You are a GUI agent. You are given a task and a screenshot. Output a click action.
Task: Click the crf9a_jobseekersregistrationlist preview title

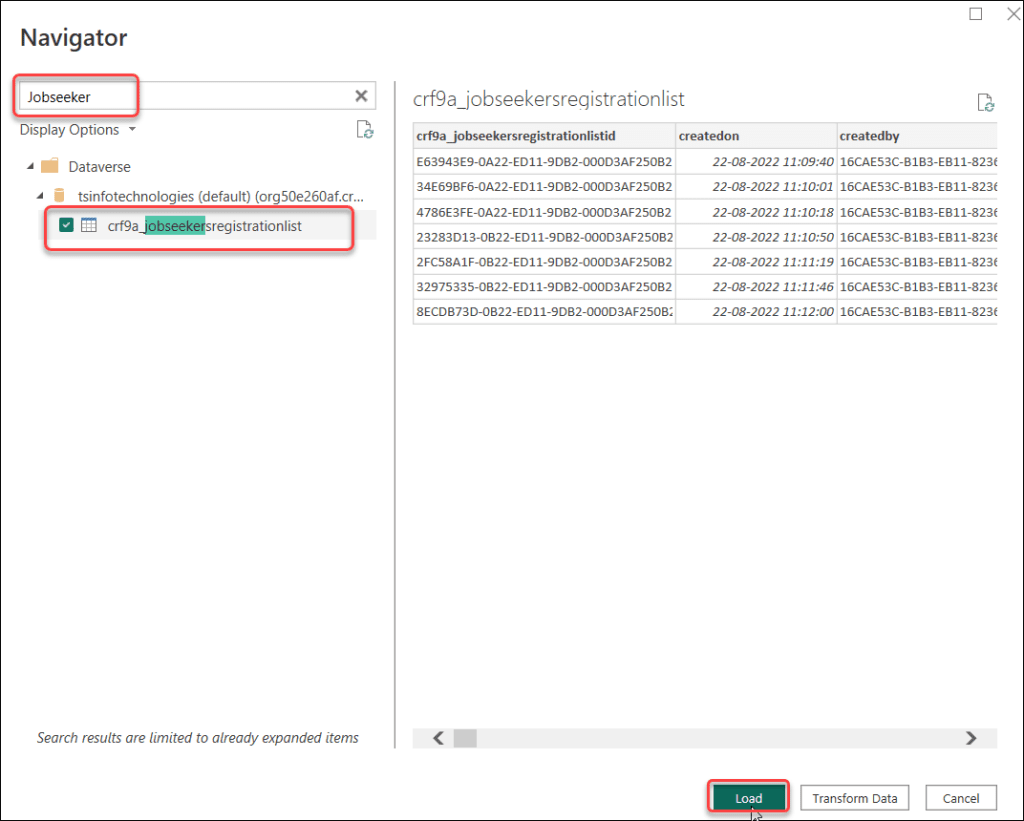549,99
